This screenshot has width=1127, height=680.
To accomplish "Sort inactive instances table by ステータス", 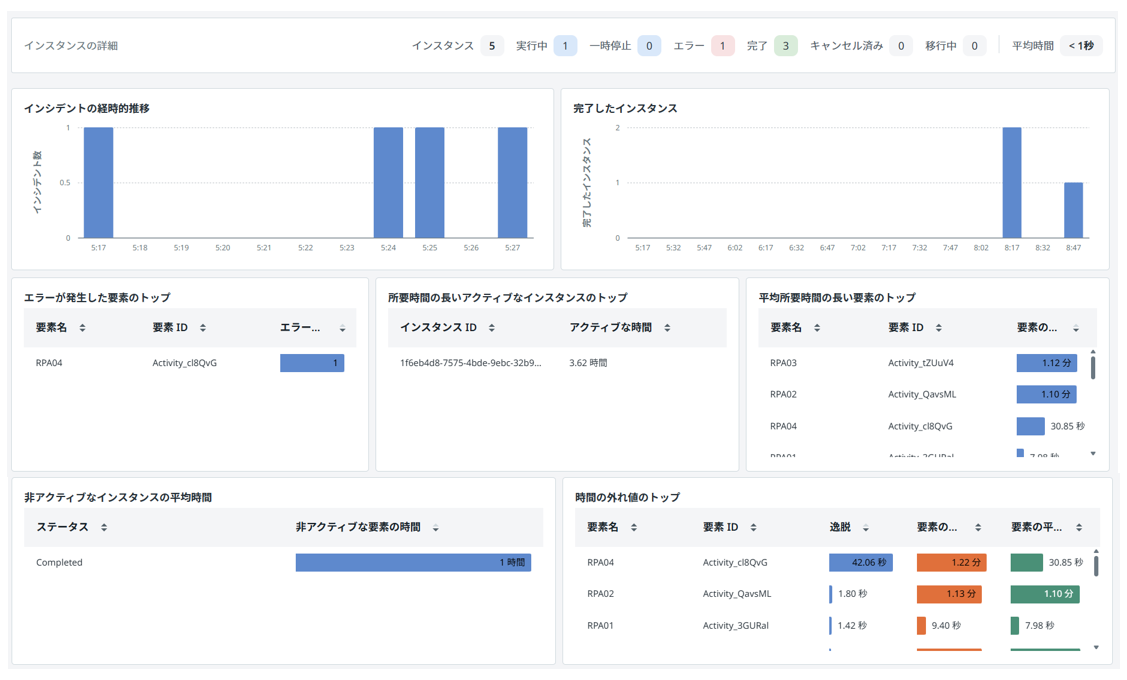I will (x=104, y=527).
